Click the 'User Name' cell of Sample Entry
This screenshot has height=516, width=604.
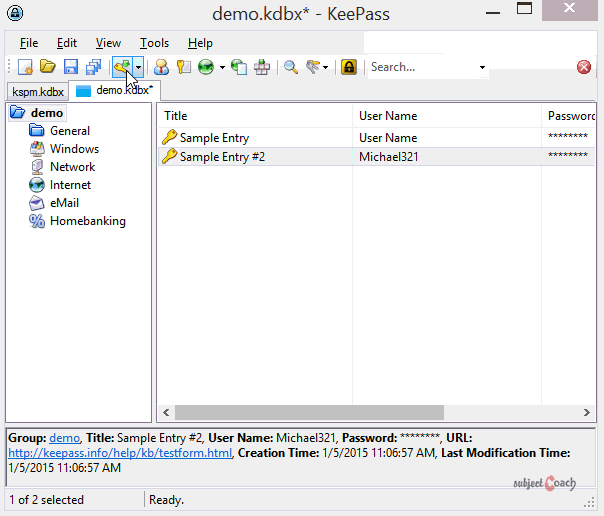tap(388, 138)
